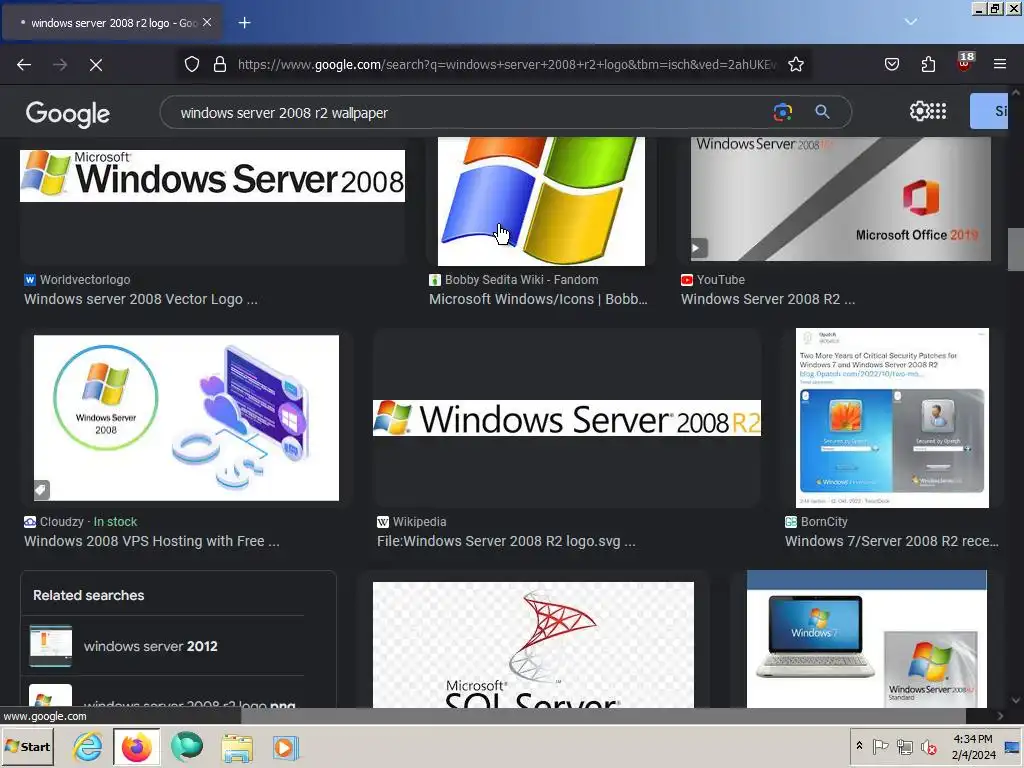Click the Wikipedia source label
Screen dimensions: 1024x768
coord(419,522)
